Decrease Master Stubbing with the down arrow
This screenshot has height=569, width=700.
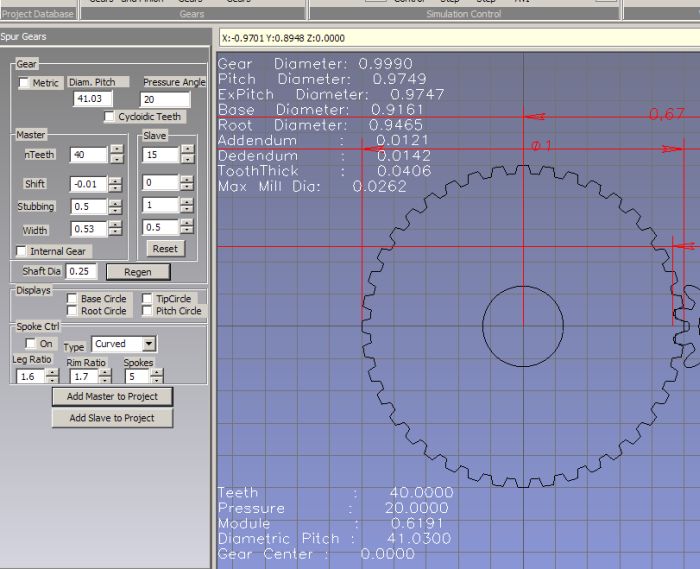click(115, 210)
